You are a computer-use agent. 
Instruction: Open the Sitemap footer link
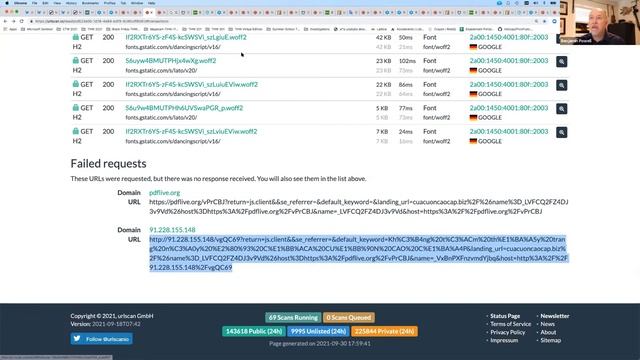[x=551, y=340]
